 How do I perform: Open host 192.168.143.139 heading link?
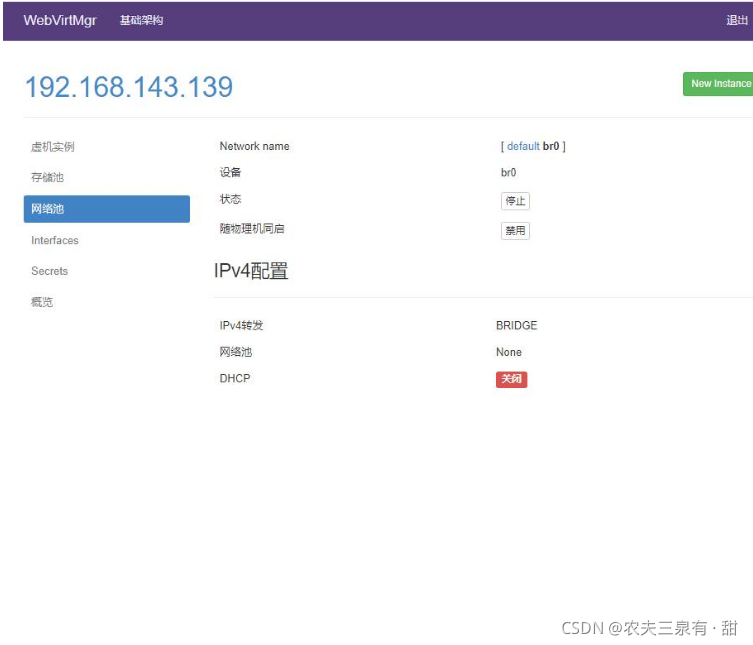(x=129, y=87)
